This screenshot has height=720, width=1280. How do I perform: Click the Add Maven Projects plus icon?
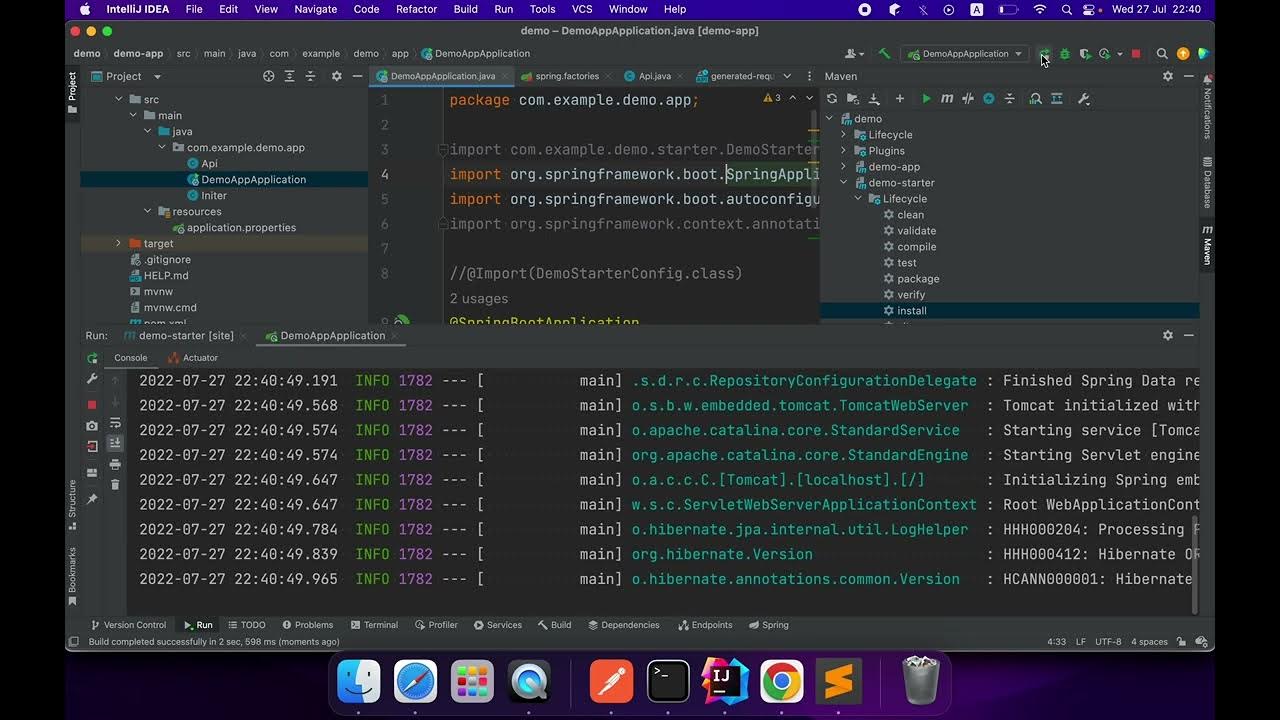(900, 99)
